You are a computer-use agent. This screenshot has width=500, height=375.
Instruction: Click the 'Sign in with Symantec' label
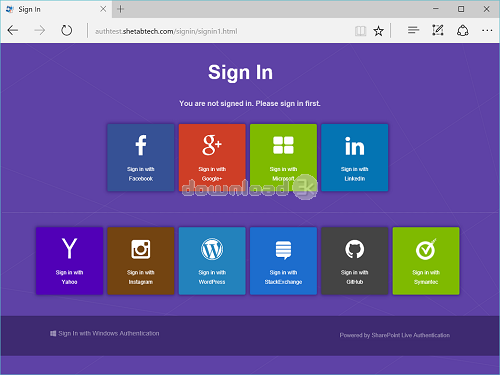click(x=426, y=277)
